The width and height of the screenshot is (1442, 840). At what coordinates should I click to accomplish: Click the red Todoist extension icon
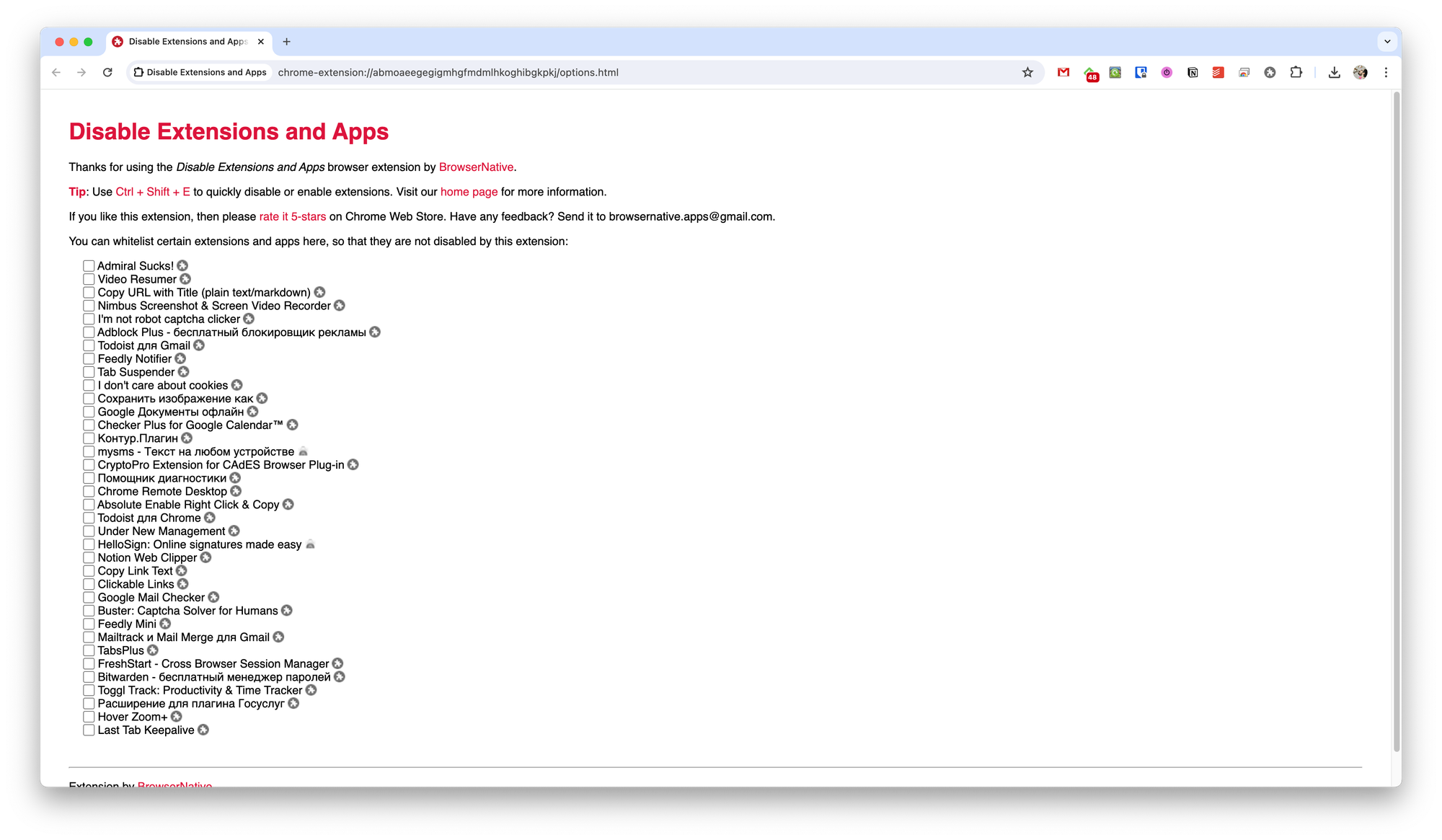point(1218,72)
